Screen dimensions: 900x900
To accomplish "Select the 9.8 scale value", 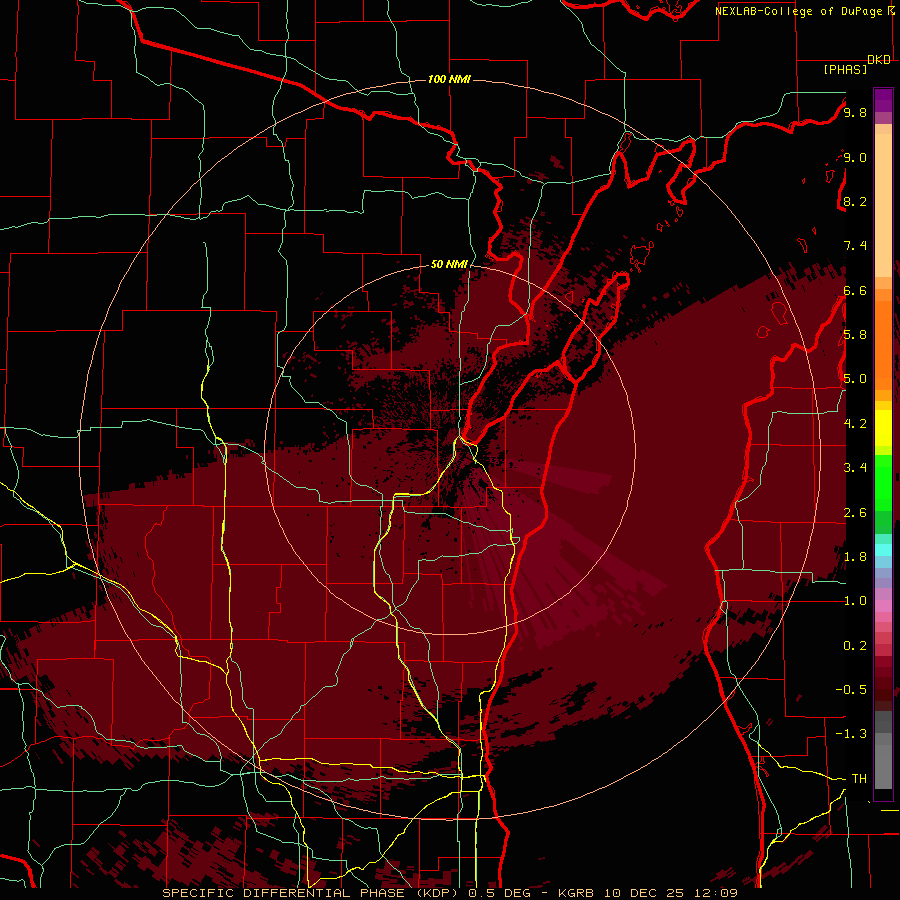I will [x=855, y=112].
